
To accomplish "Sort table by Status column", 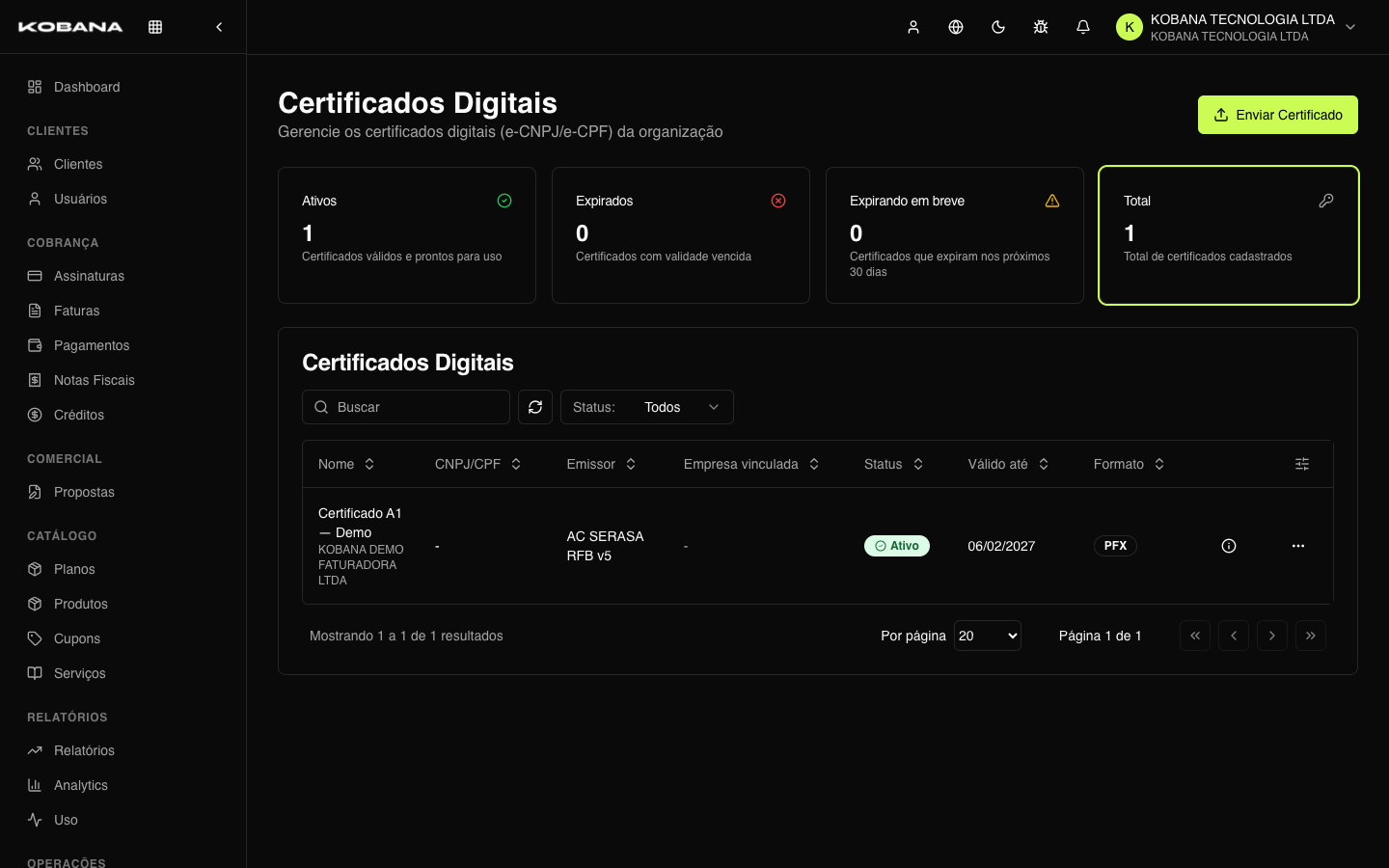I will 894,464.
